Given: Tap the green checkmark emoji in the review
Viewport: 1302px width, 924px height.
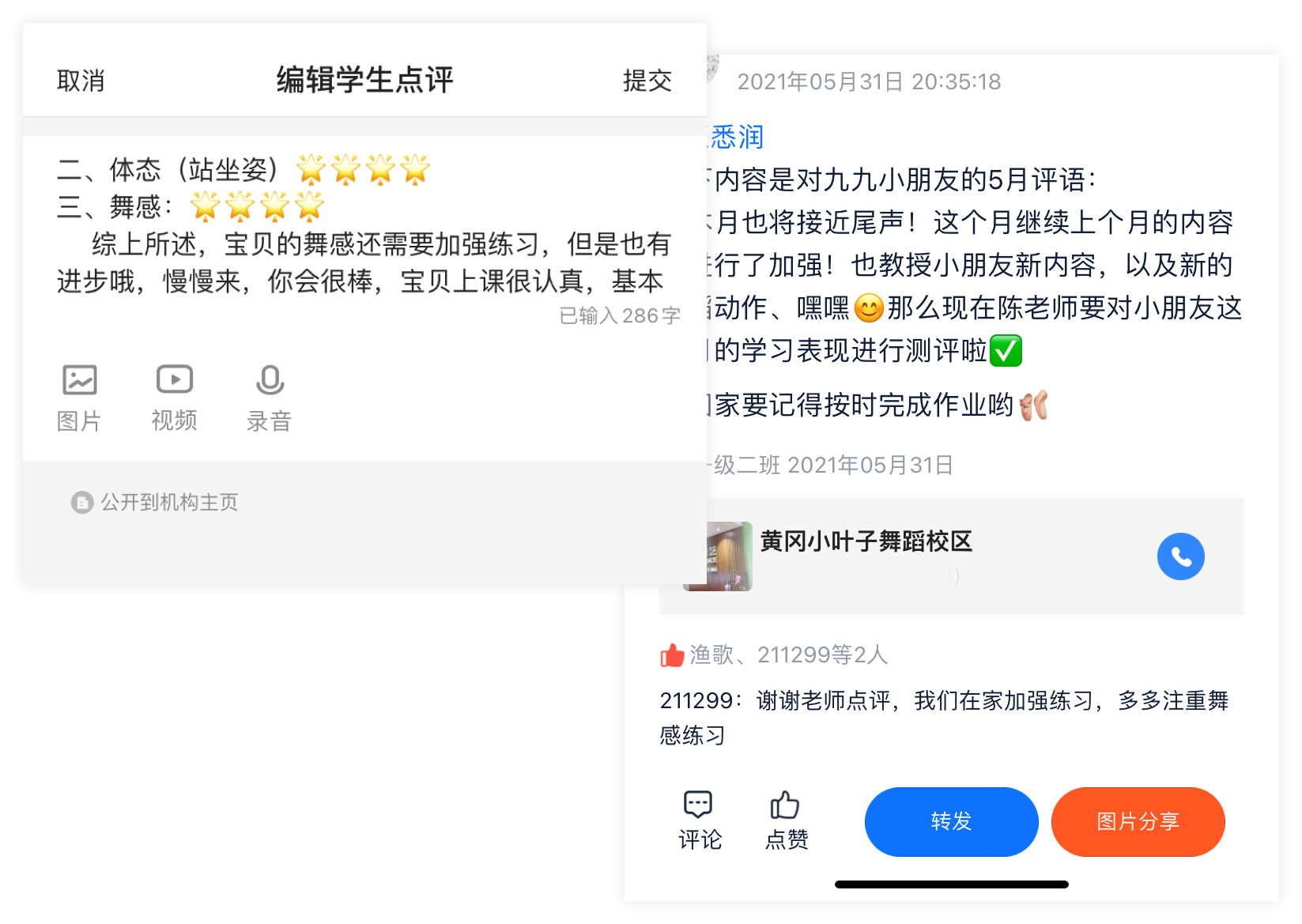Looking at the screenshot, I should coord(1006,351).
